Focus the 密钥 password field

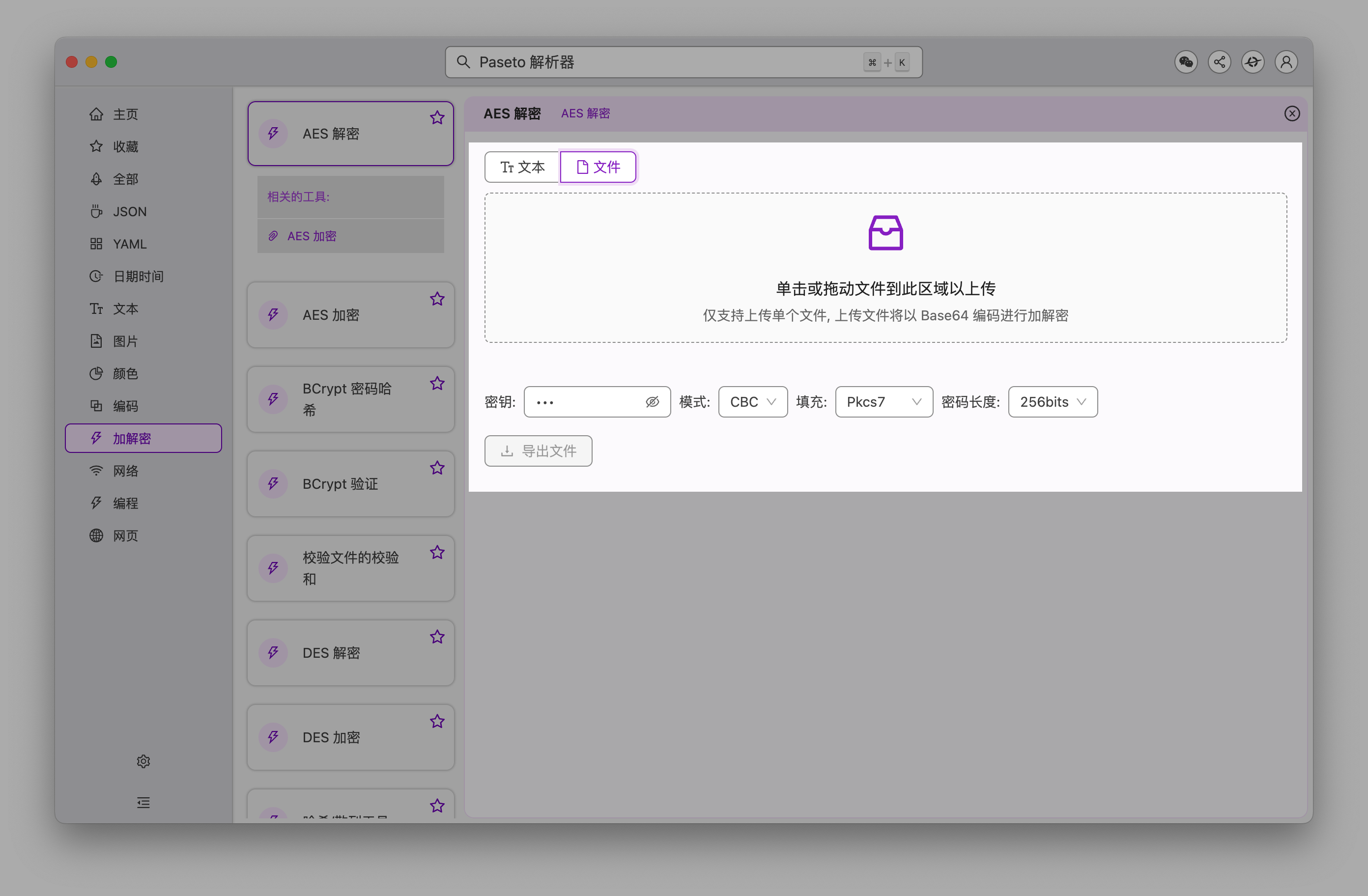point(597,402)
